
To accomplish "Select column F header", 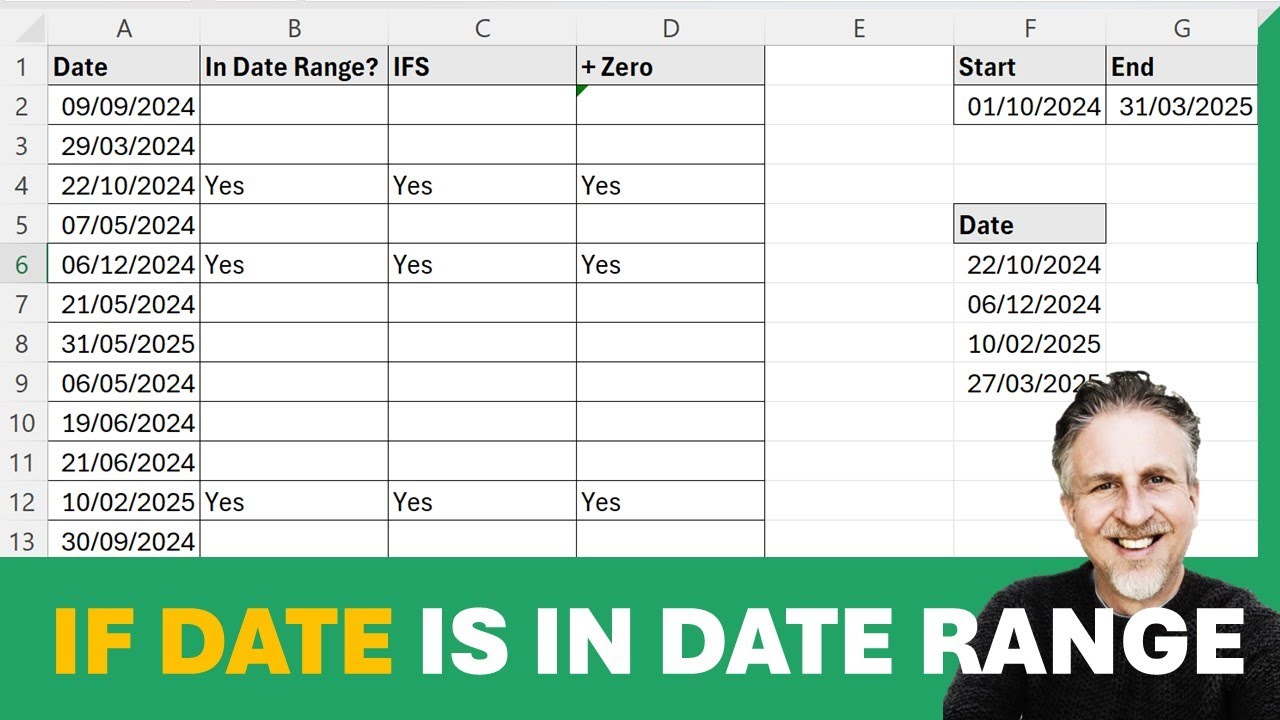I will (1030, 29).
